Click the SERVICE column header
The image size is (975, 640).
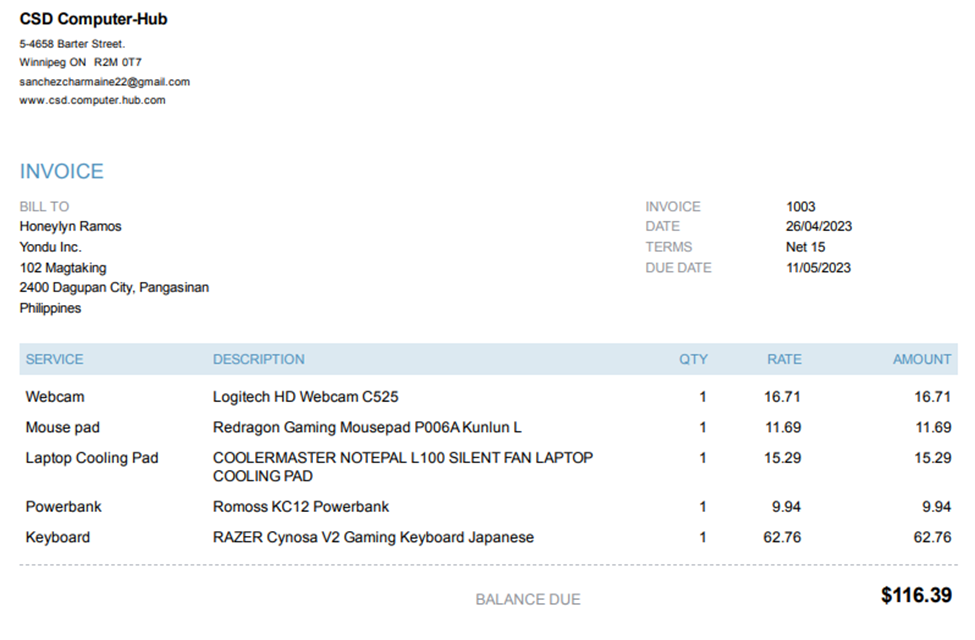pos(55,359)
